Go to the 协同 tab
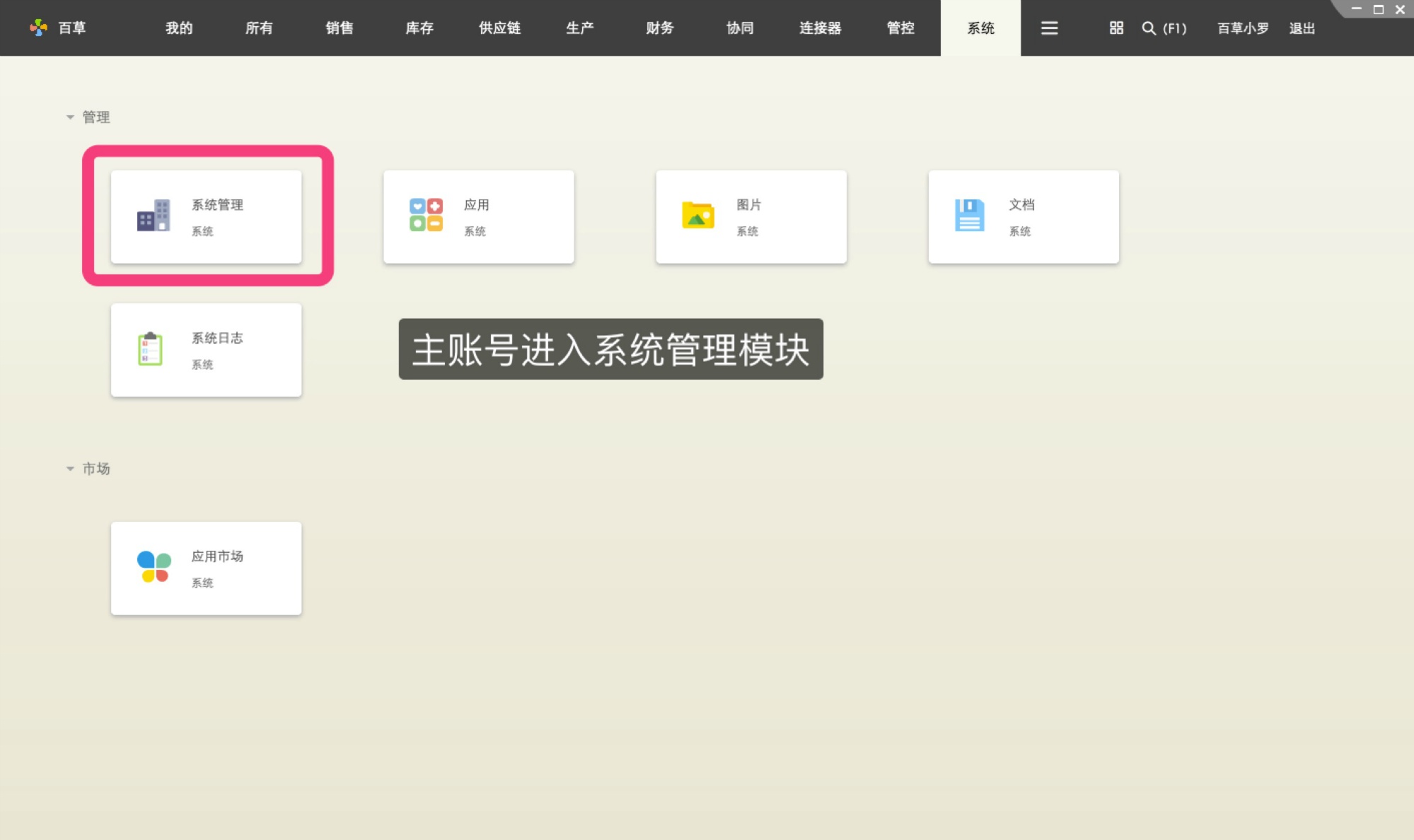This screenshot has width=1414, height=840. (740, 28)
